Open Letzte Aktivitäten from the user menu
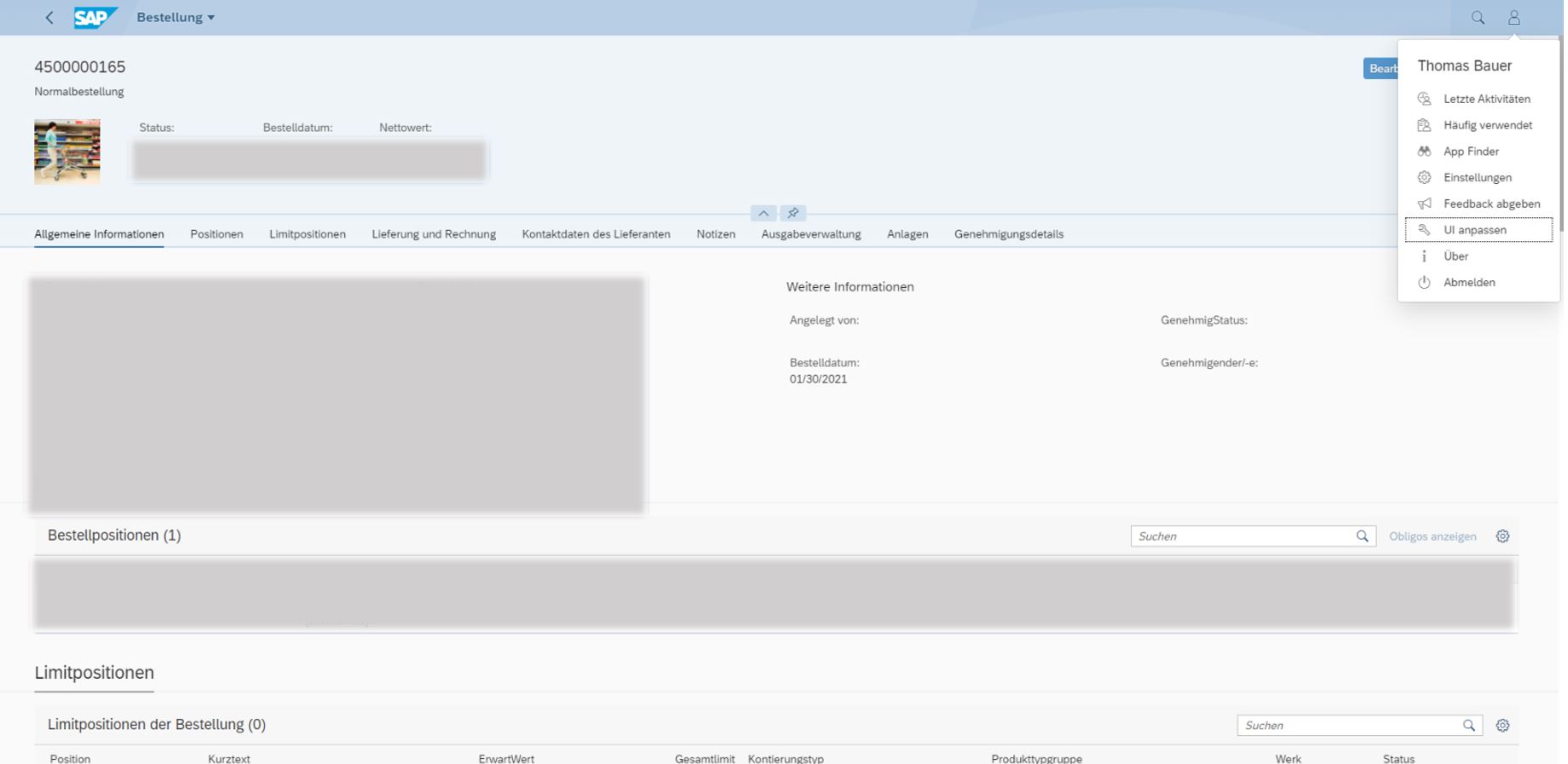1568x764 pixels. [x=1479, y=99]
